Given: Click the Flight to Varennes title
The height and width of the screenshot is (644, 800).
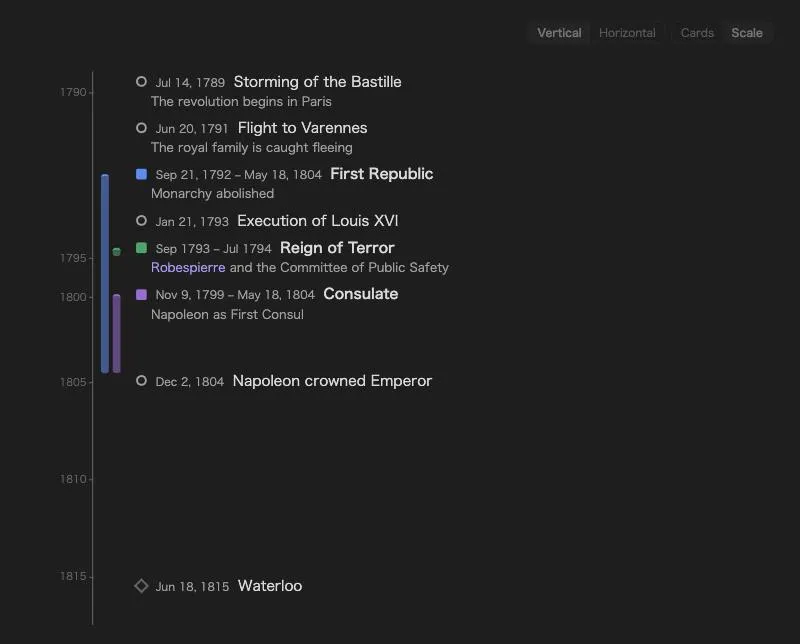Looking at the screenshot, I should (303, 128).
